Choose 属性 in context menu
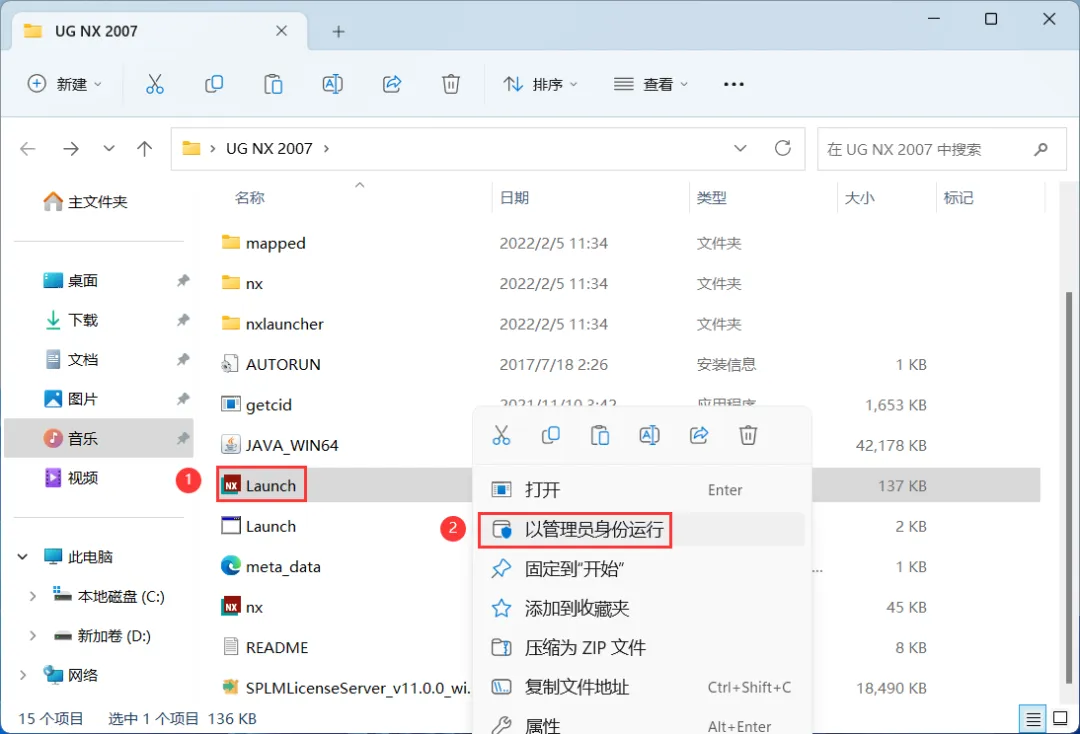The height and width of the screenshot is (734, 1080). point(641,725)
